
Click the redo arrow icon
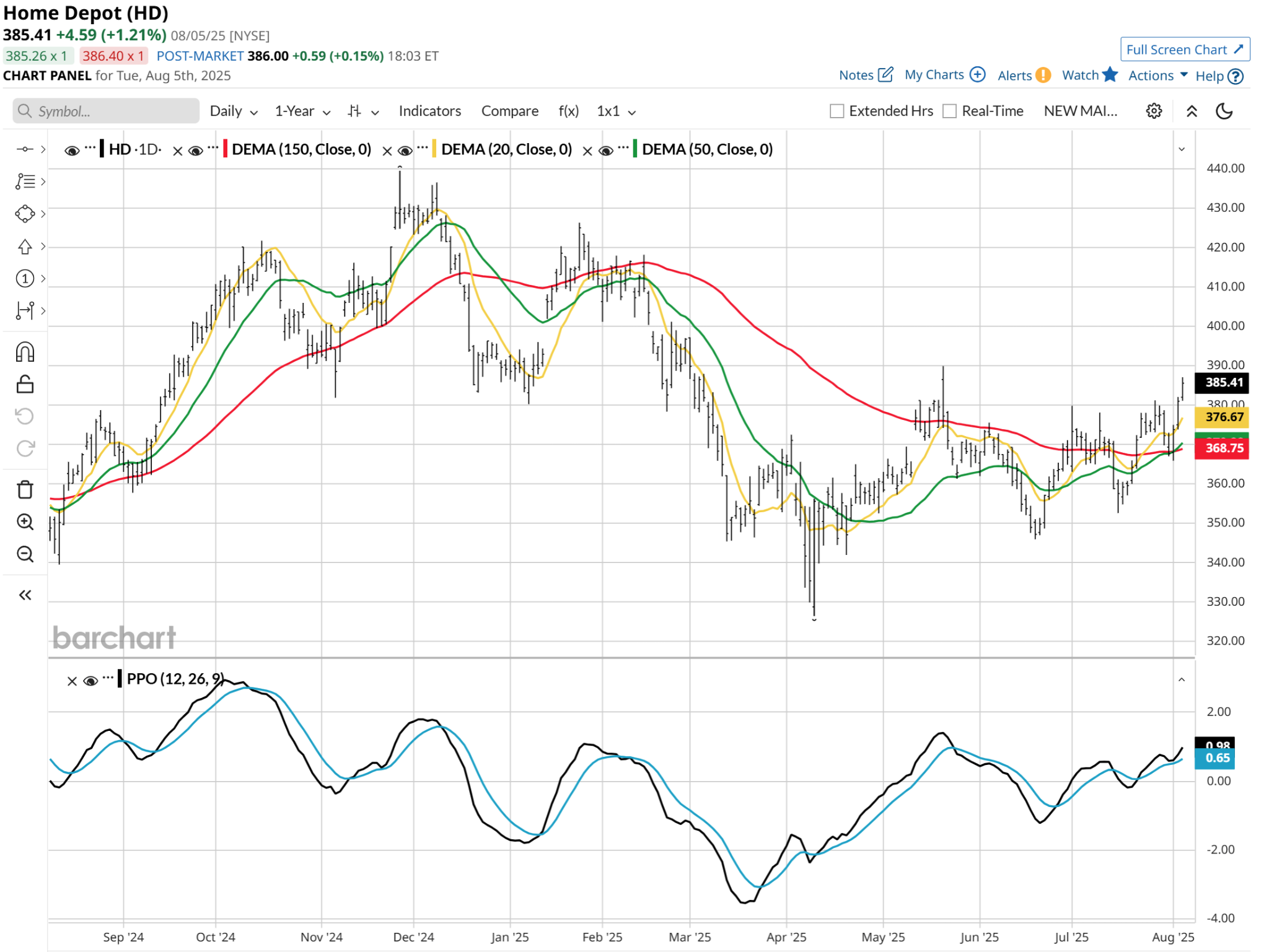pyautogui.click(x=25, y=448)
